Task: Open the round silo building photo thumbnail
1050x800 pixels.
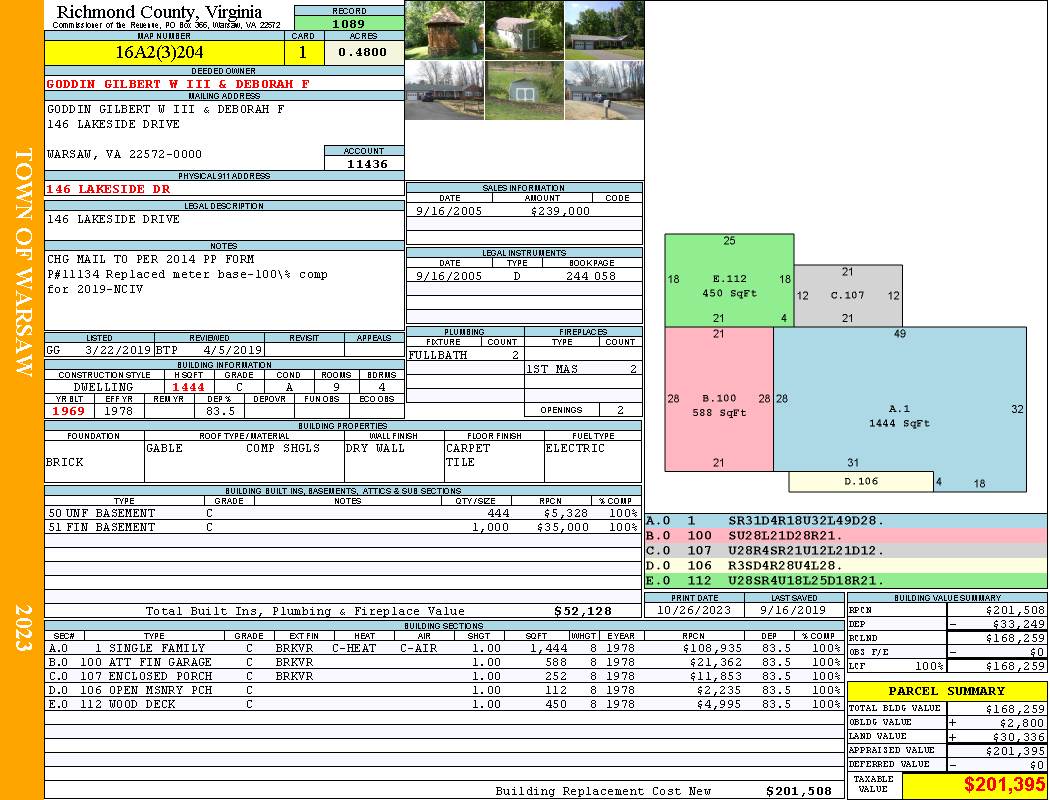Action: click(444, 30)
